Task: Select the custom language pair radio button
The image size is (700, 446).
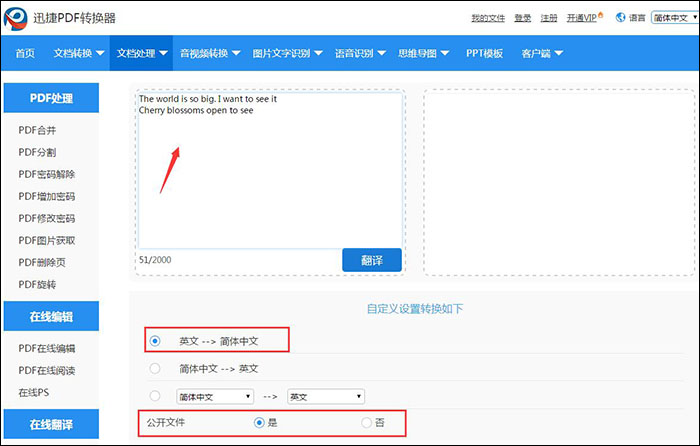Action: pyautogui.click(x=155, y=396)
